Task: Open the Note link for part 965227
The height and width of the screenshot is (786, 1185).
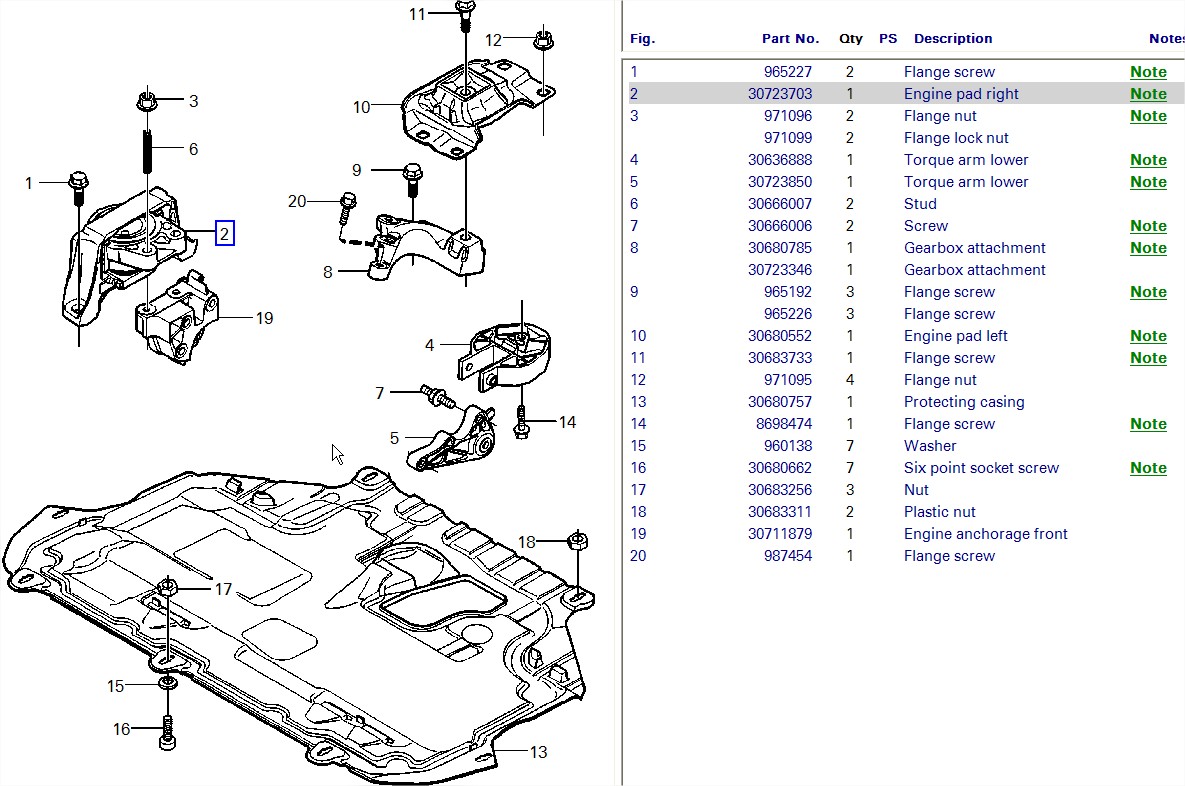Action: click(1148, 72)
